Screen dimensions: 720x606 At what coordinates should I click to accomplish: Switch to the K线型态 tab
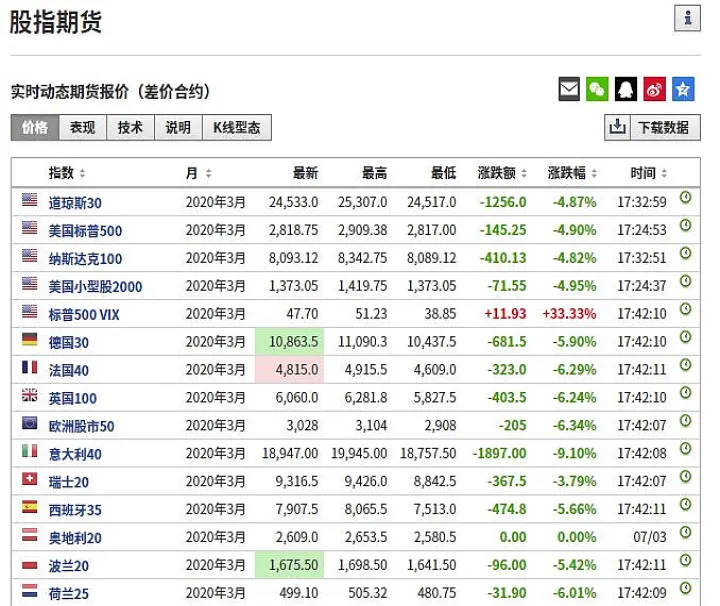tap(237, 127)
